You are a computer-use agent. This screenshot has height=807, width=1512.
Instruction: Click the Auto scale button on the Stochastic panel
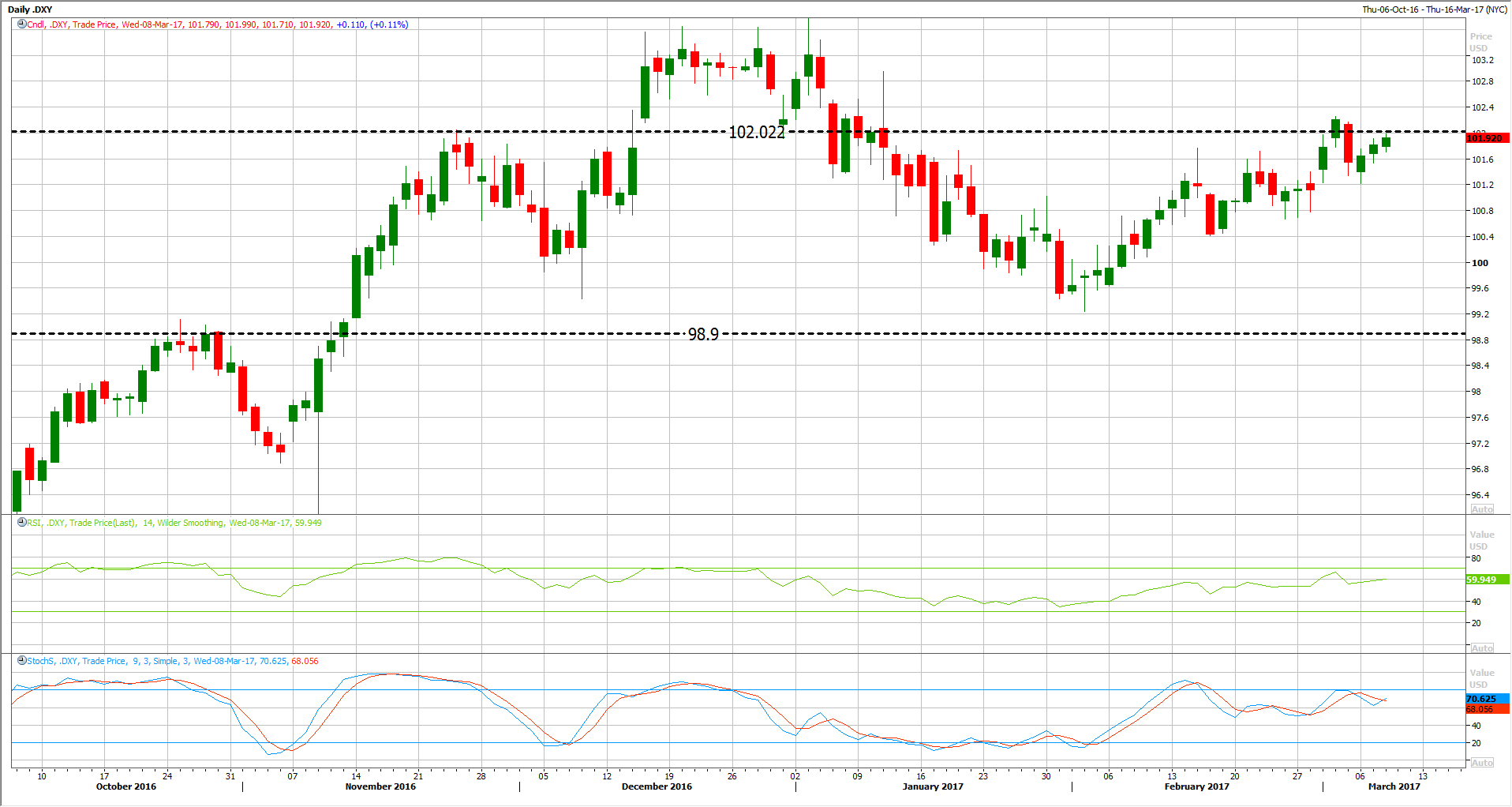(x=1482, y=763)
